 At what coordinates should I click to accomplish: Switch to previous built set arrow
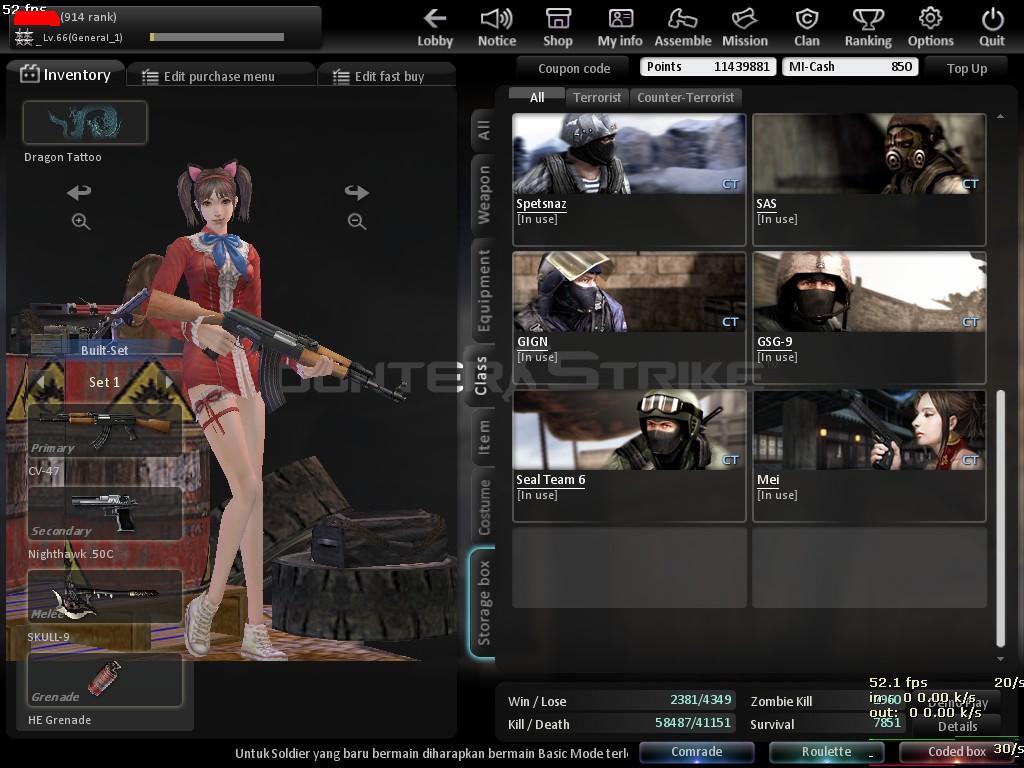[40, 381]
